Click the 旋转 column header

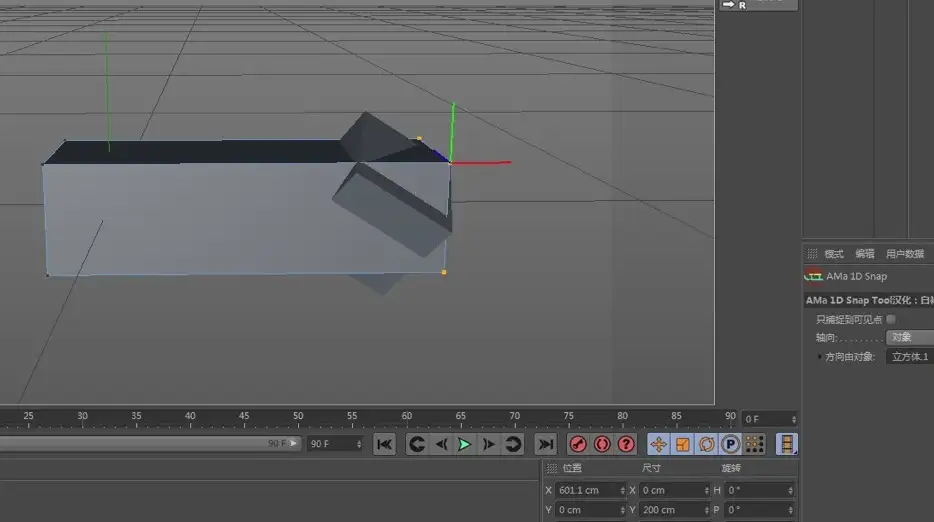731,468
